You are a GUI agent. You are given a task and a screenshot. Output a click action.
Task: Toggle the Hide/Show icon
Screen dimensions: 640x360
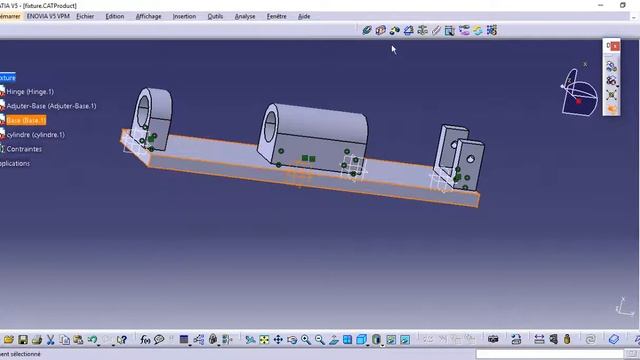pyautogui.click(x=391, y=340)
